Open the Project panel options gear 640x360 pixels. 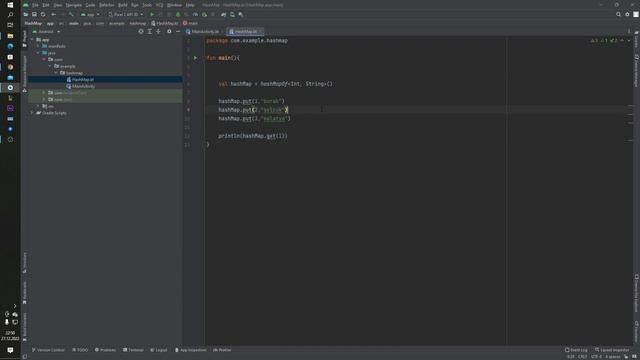pyautogui.click(x=169, y=31)
